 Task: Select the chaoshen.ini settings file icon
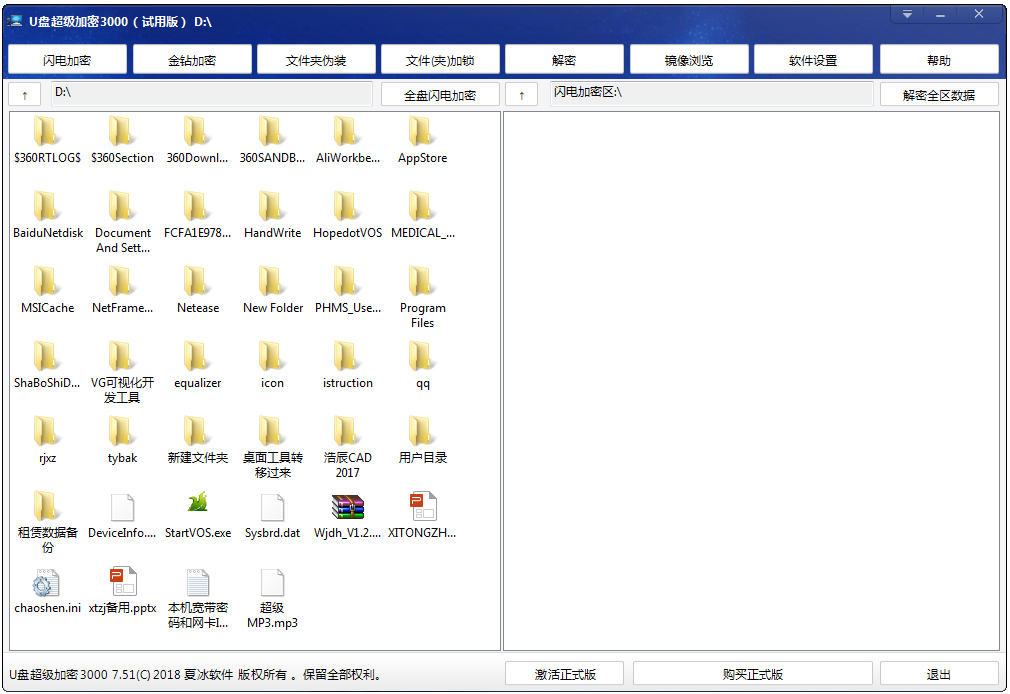coord(46,583)
